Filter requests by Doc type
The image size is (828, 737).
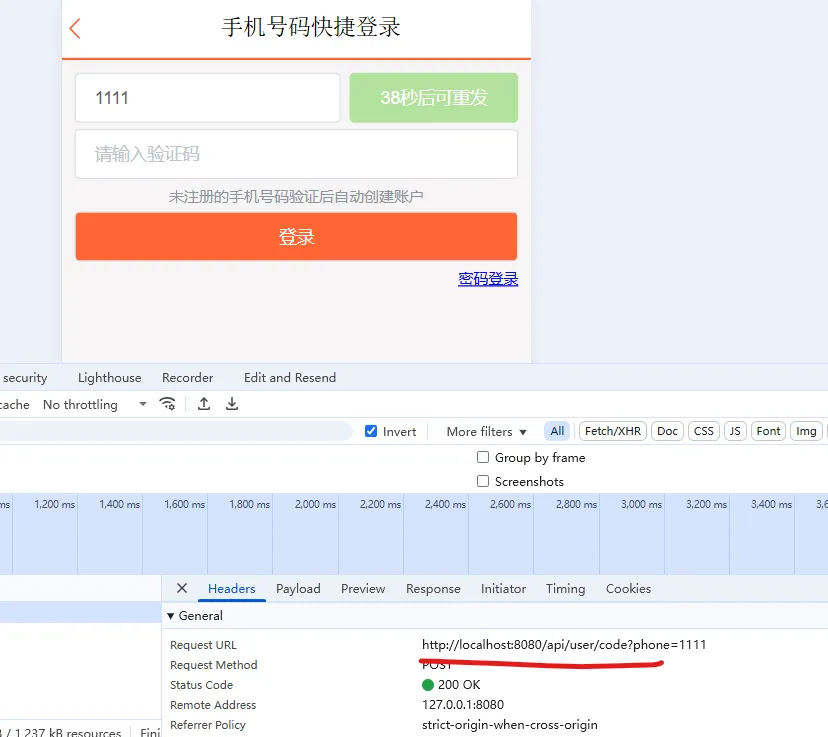(667, 431)
